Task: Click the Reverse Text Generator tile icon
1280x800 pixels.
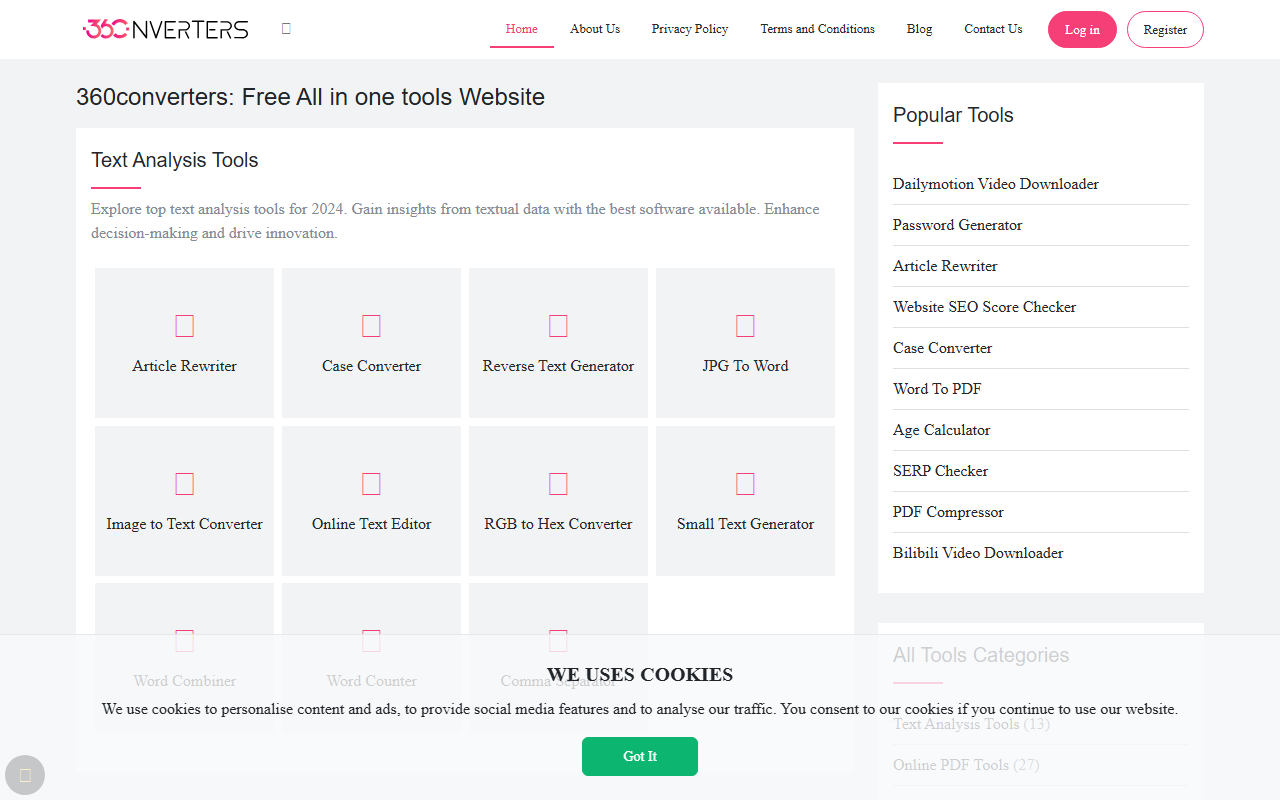Action: click(558, 326)
